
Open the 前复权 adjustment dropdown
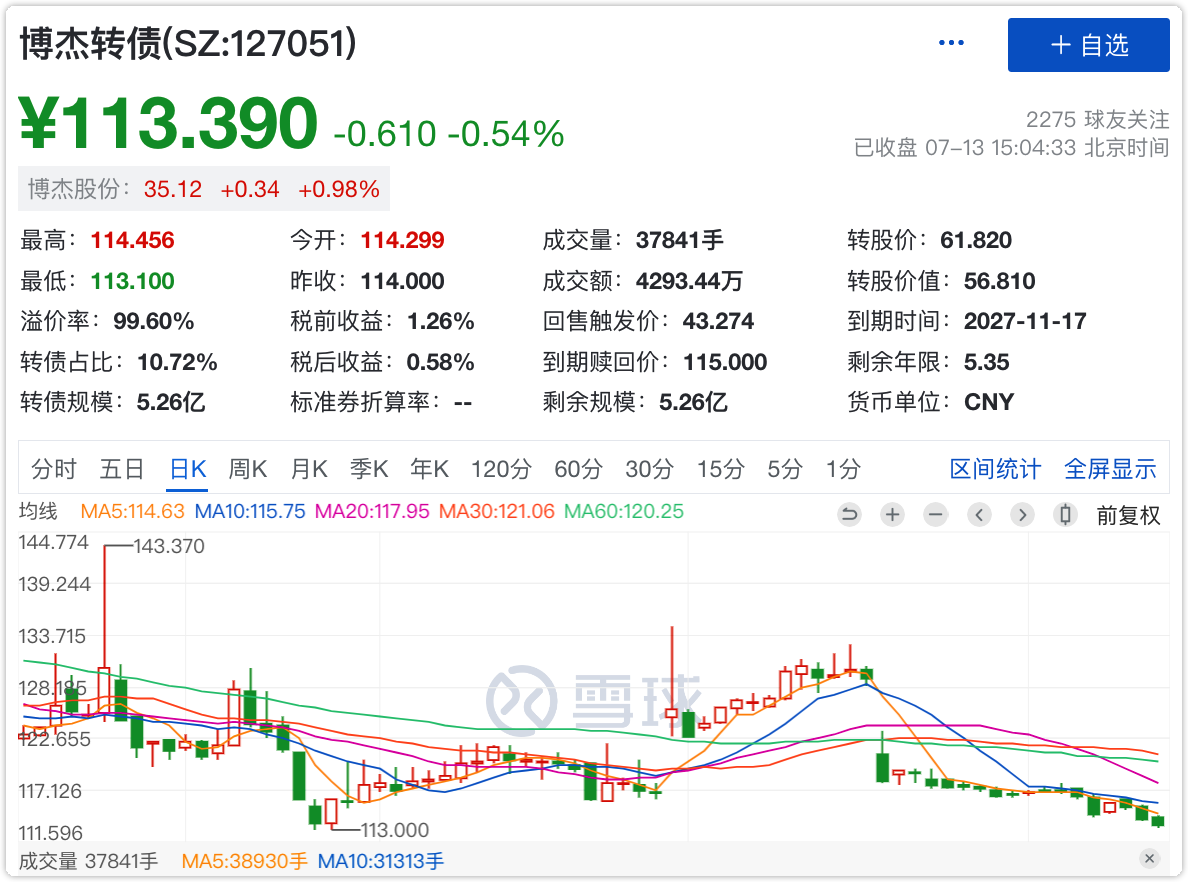pos(1128,515)
